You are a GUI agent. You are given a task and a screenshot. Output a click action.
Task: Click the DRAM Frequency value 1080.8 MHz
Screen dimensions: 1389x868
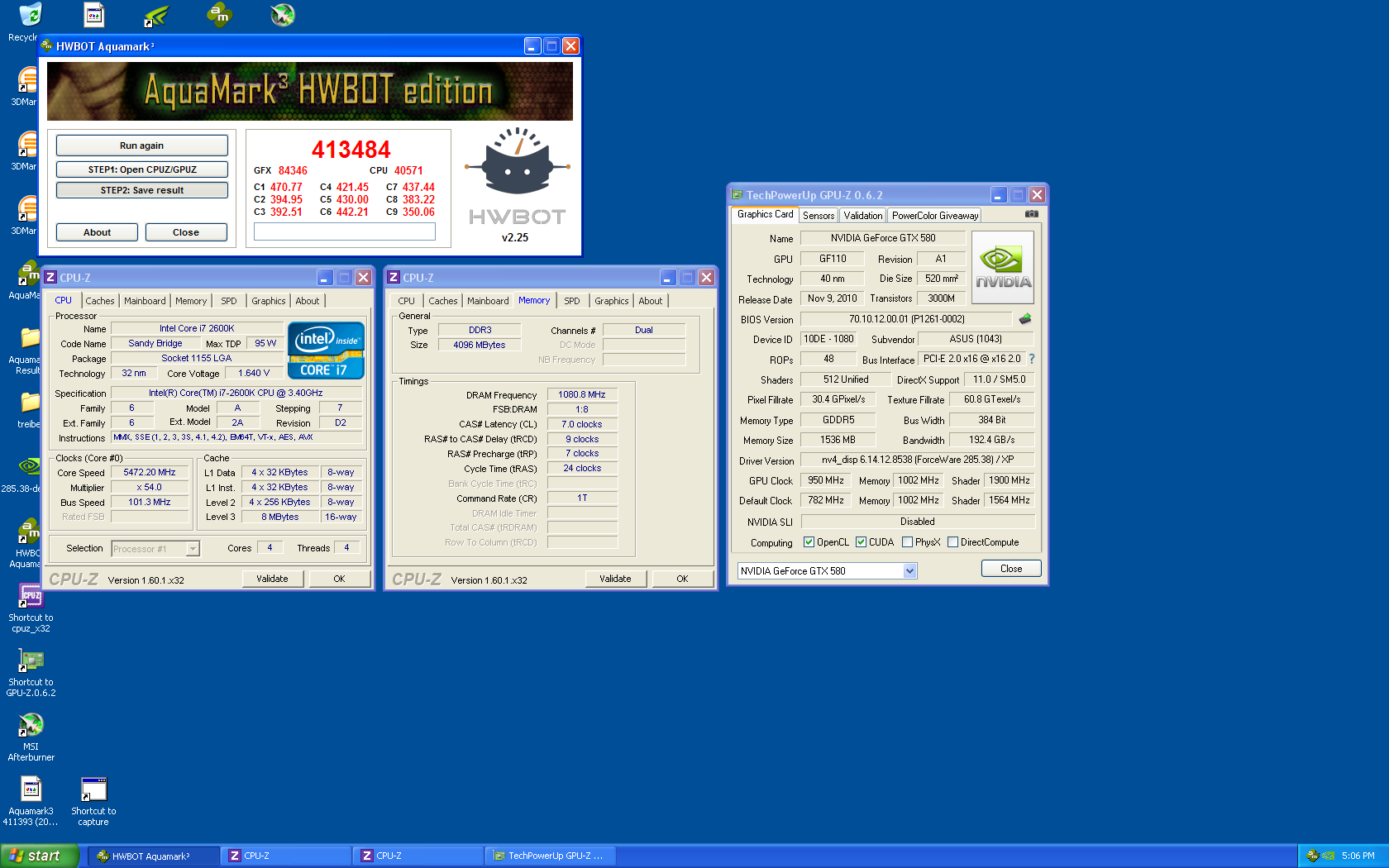coord(582,394)
